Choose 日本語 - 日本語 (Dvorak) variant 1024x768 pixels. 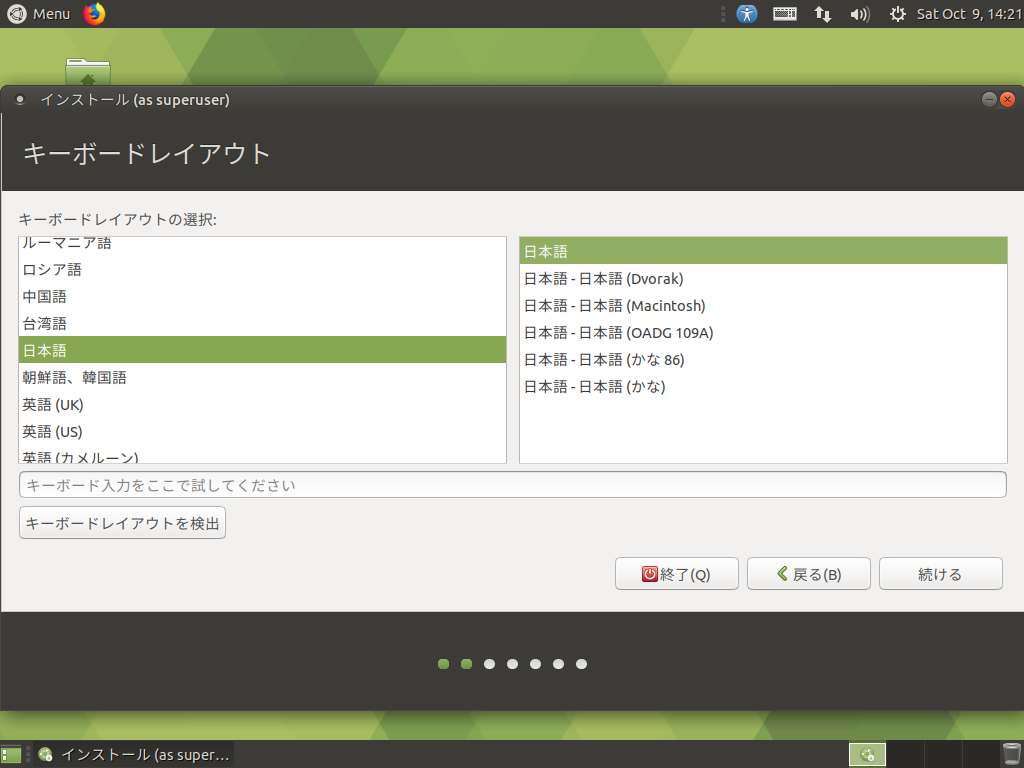tap(763, 279)
